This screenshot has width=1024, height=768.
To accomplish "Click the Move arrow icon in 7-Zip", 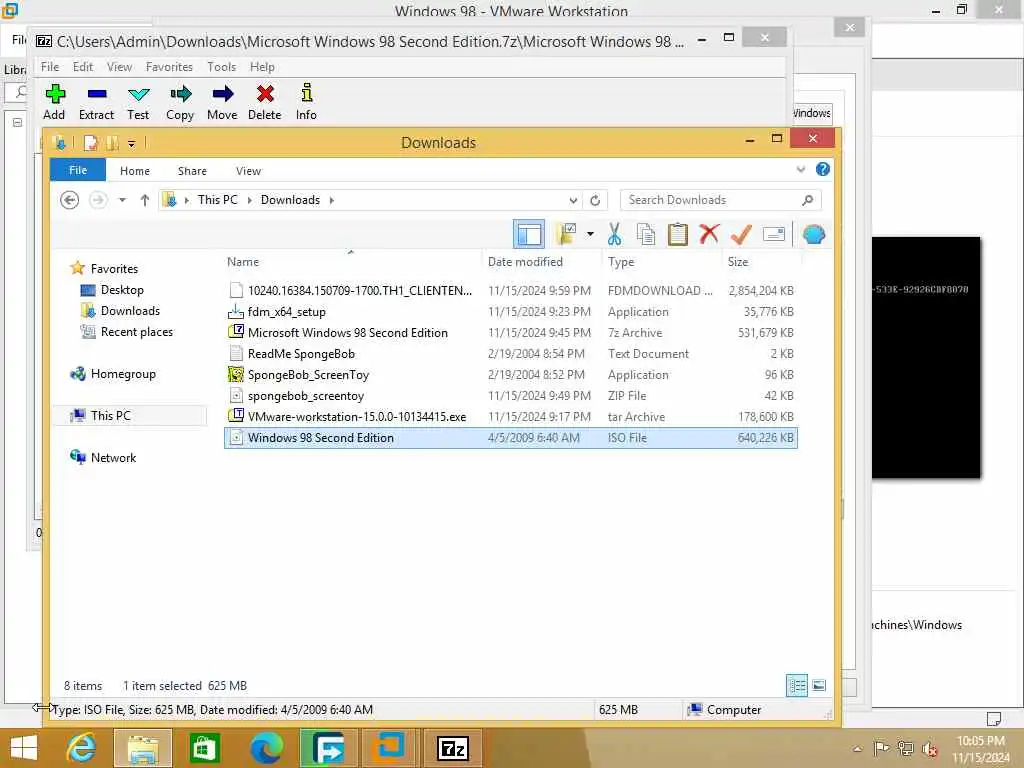I will tap(223, 94).
